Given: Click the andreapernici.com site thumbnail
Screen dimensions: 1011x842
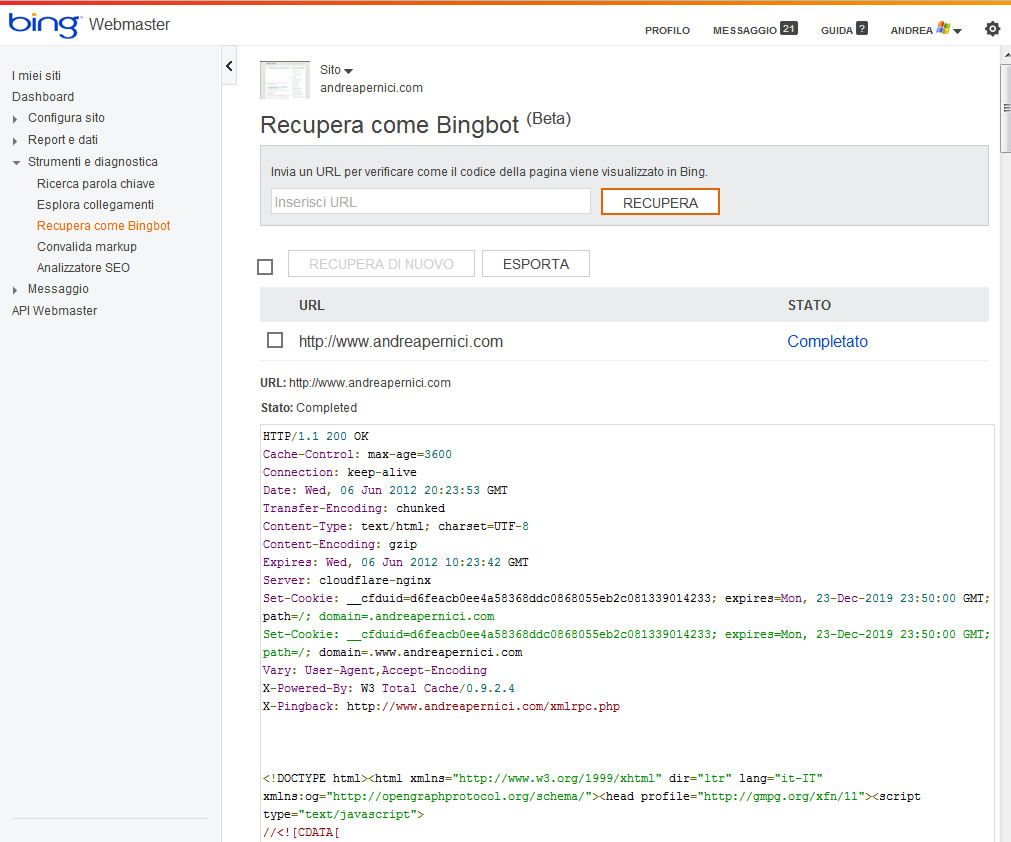Looking at the screenshot, I should (284, 80).
